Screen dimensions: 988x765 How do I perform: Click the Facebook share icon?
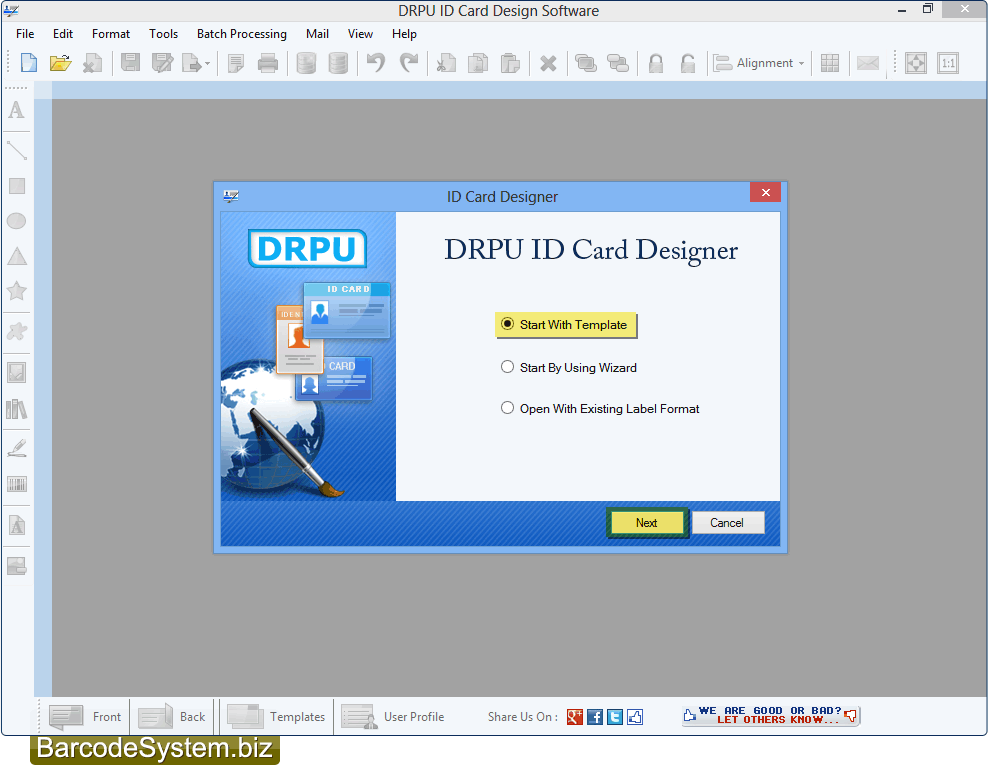click(595, 716)
